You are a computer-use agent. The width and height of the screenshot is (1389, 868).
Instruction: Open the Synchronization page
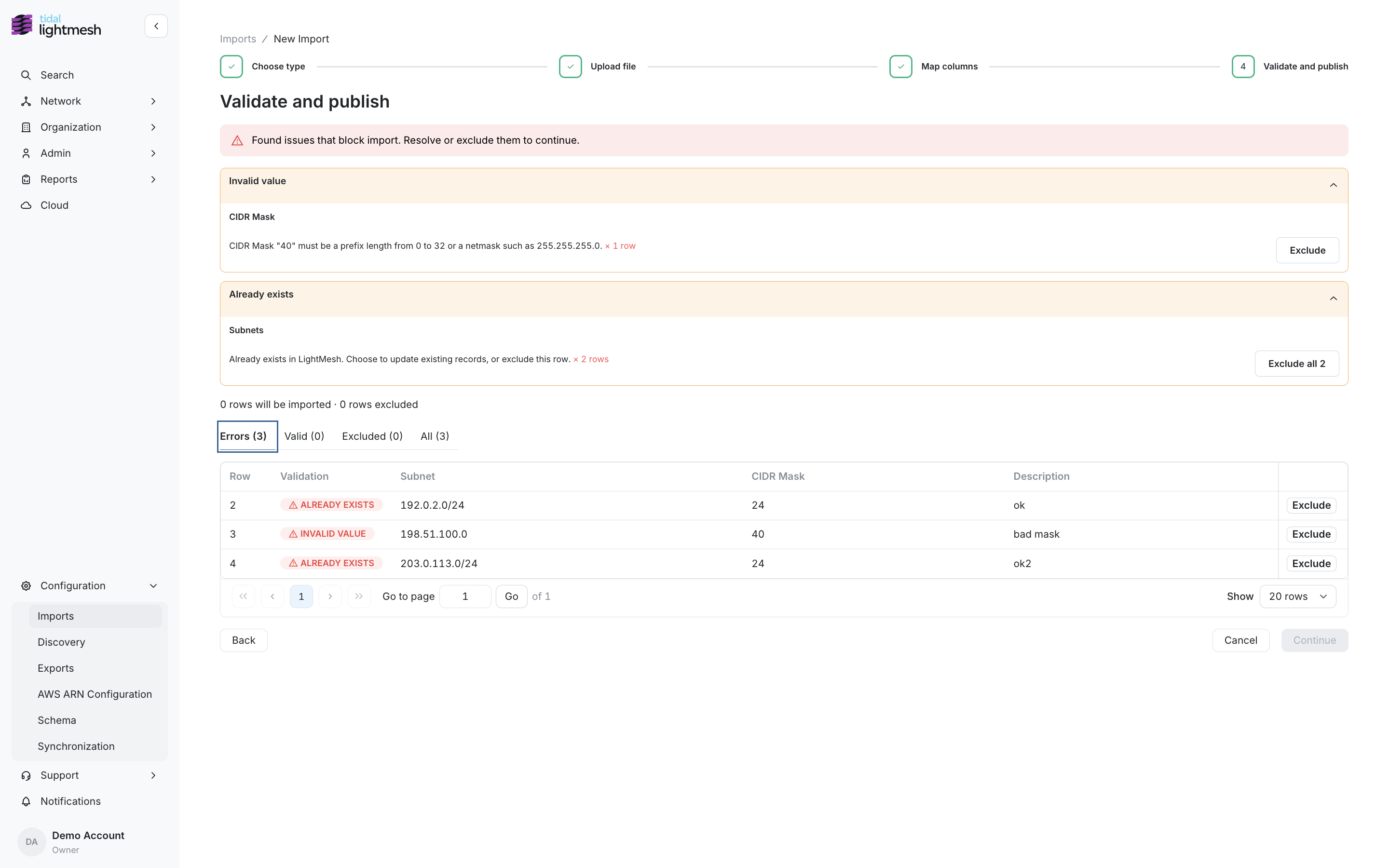95,746
